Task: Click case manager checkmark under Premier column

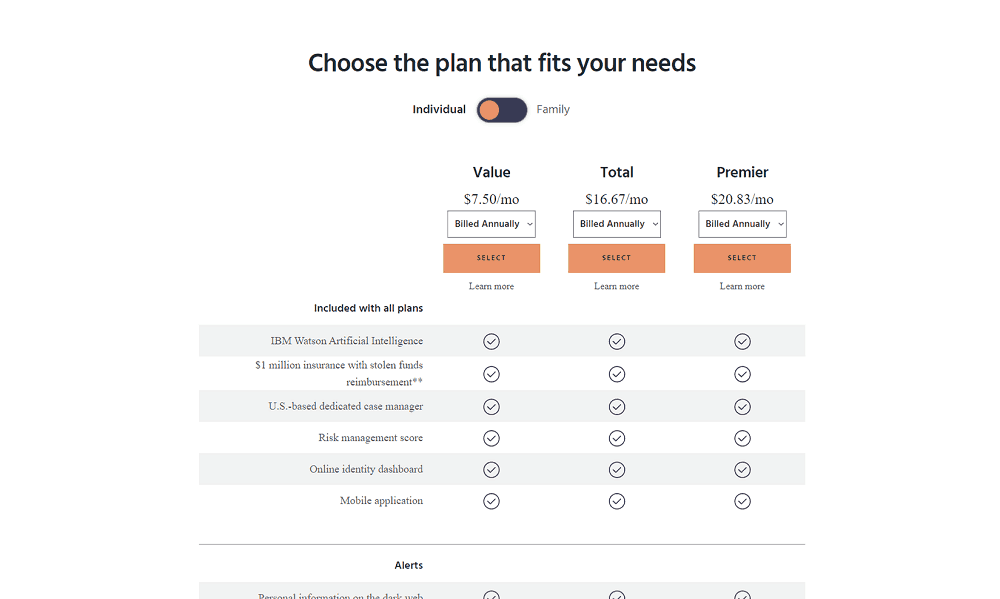Action: coord(742,406)
